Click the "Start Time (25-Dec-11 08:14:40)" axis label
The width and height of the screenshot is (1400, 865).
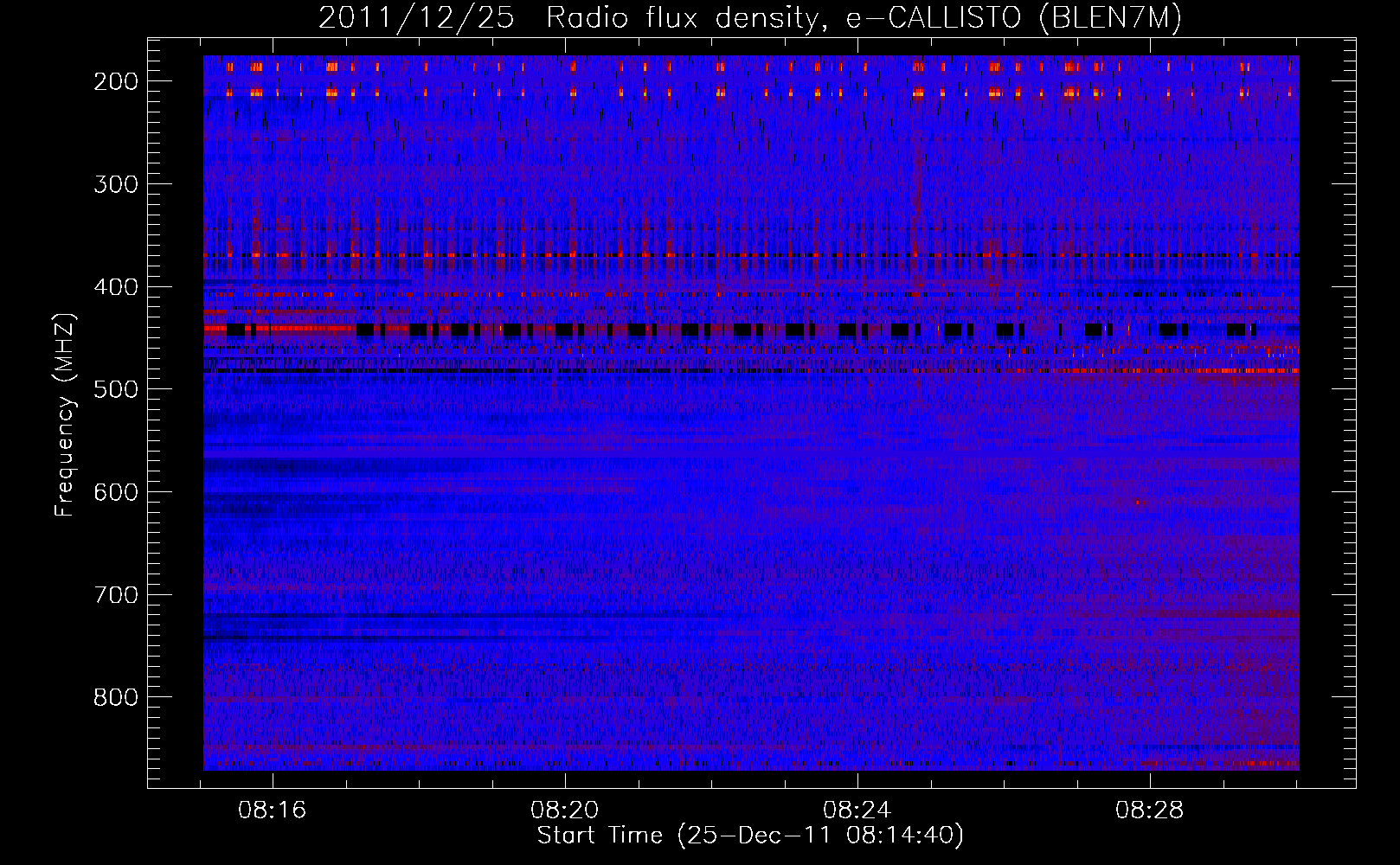(x=750, y=836)
